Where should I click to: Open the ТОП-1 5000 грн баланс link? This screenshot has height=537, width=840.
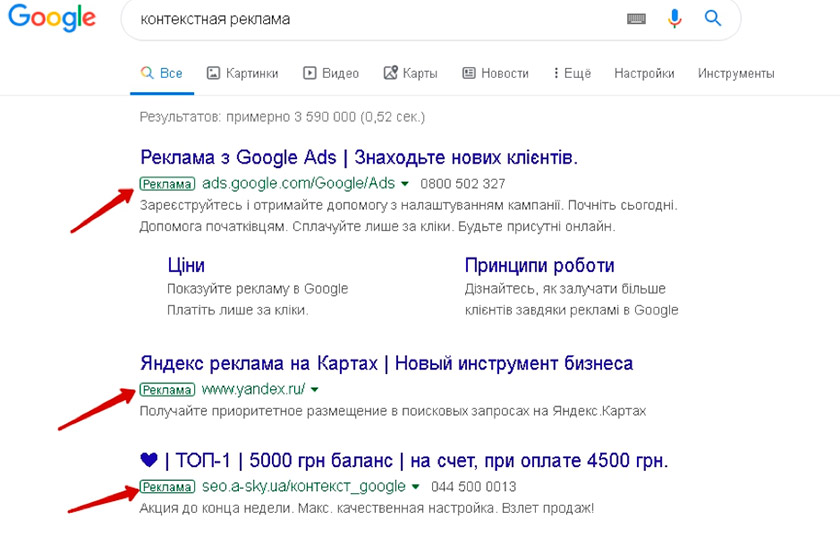(404, 461)
